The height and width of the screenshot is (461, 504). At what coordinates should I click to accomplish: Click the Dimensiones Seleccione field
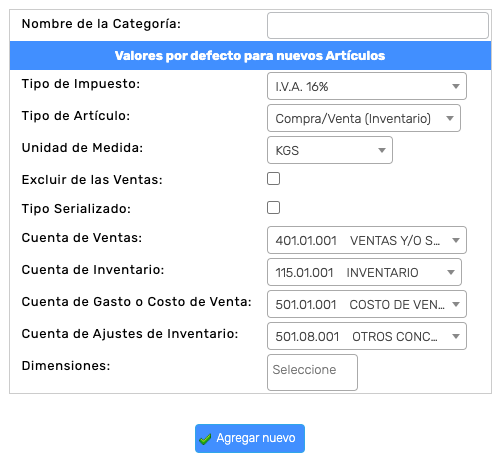(x=312, y=372)
